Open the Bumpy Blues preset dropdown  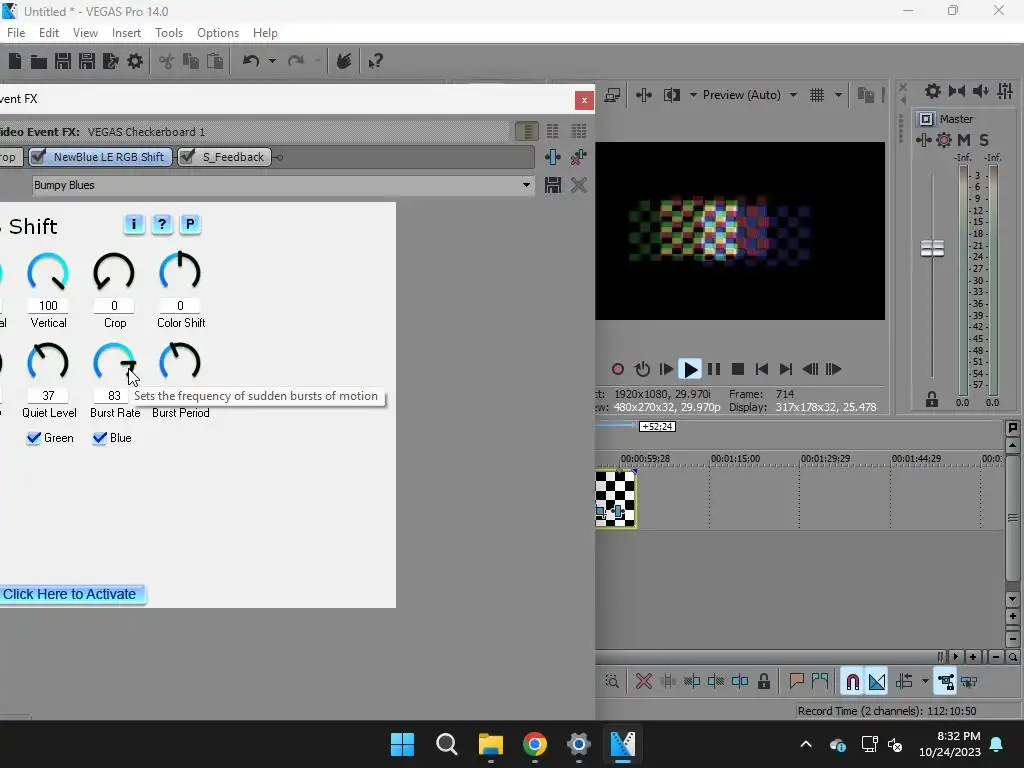pyautogui.click(x=526, y=185)
